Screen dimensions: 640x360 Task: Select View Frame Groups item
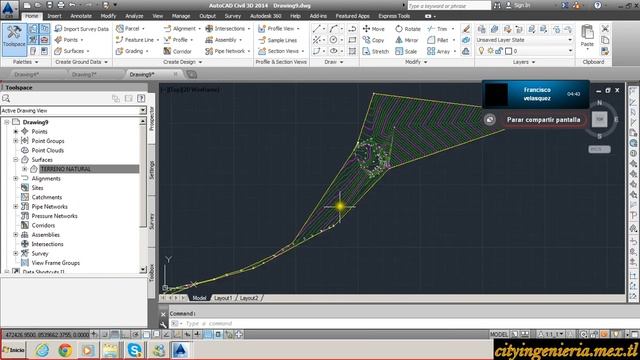coord(56,263)
